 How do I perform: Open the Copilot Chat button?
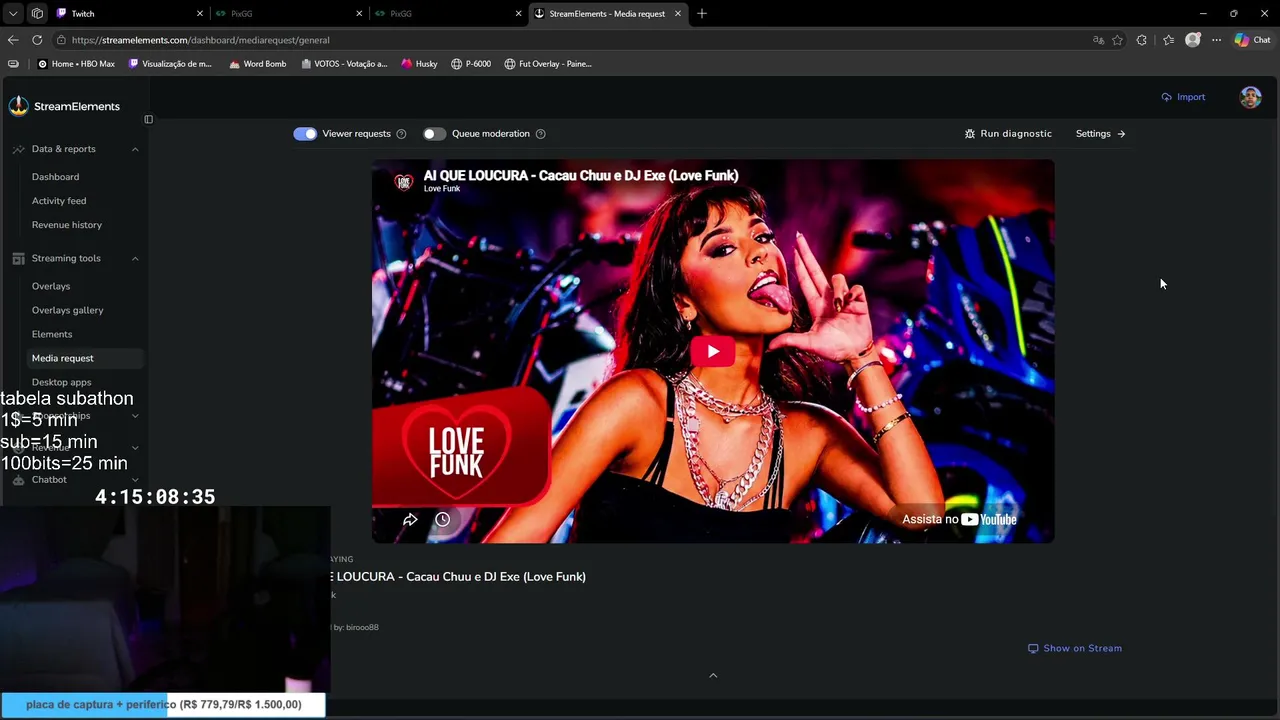pos(1252,40)
